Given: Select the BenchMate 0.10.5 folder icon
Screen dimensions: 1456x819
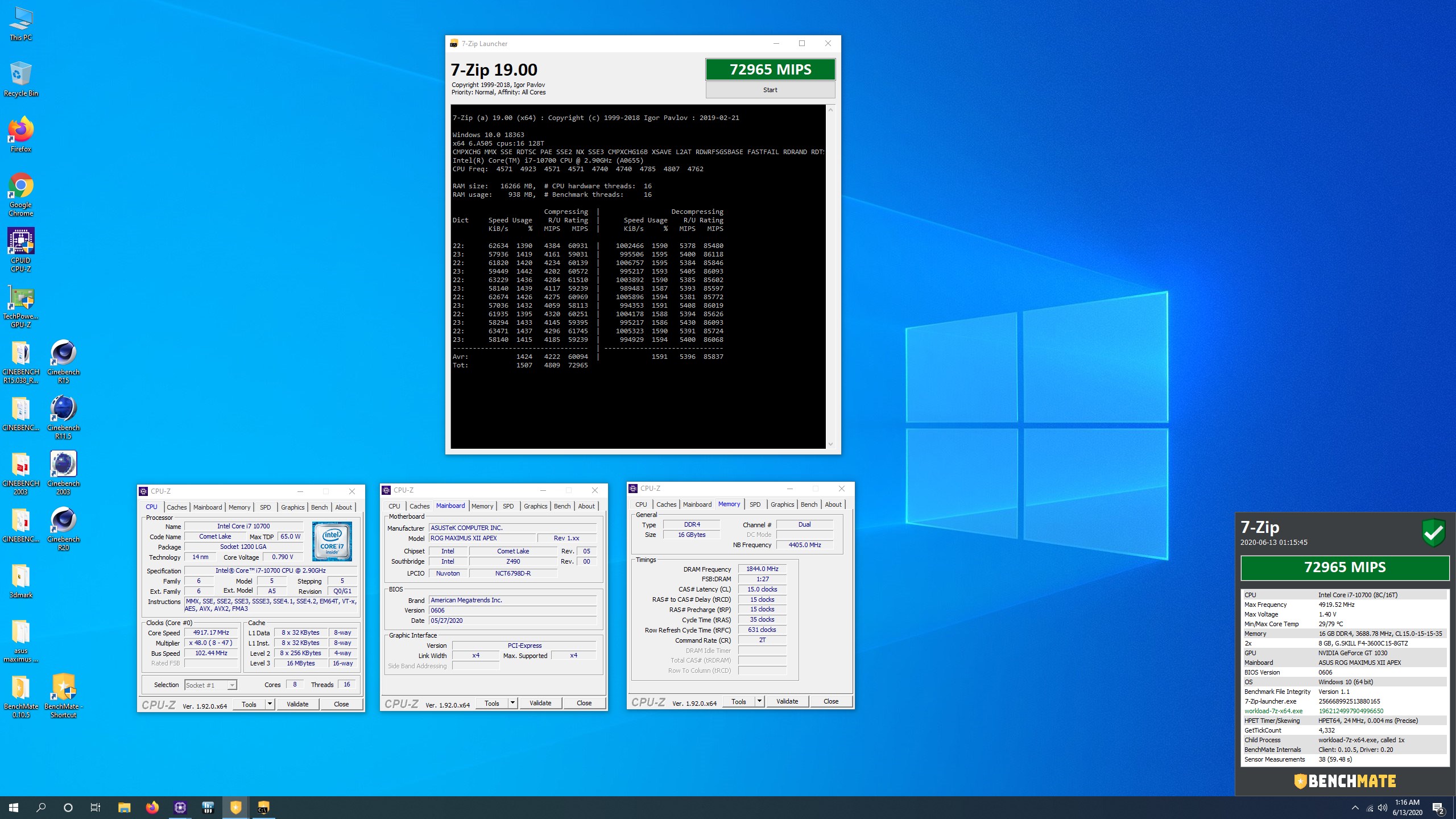Looking at the screenshot, I should pos(21,696).
